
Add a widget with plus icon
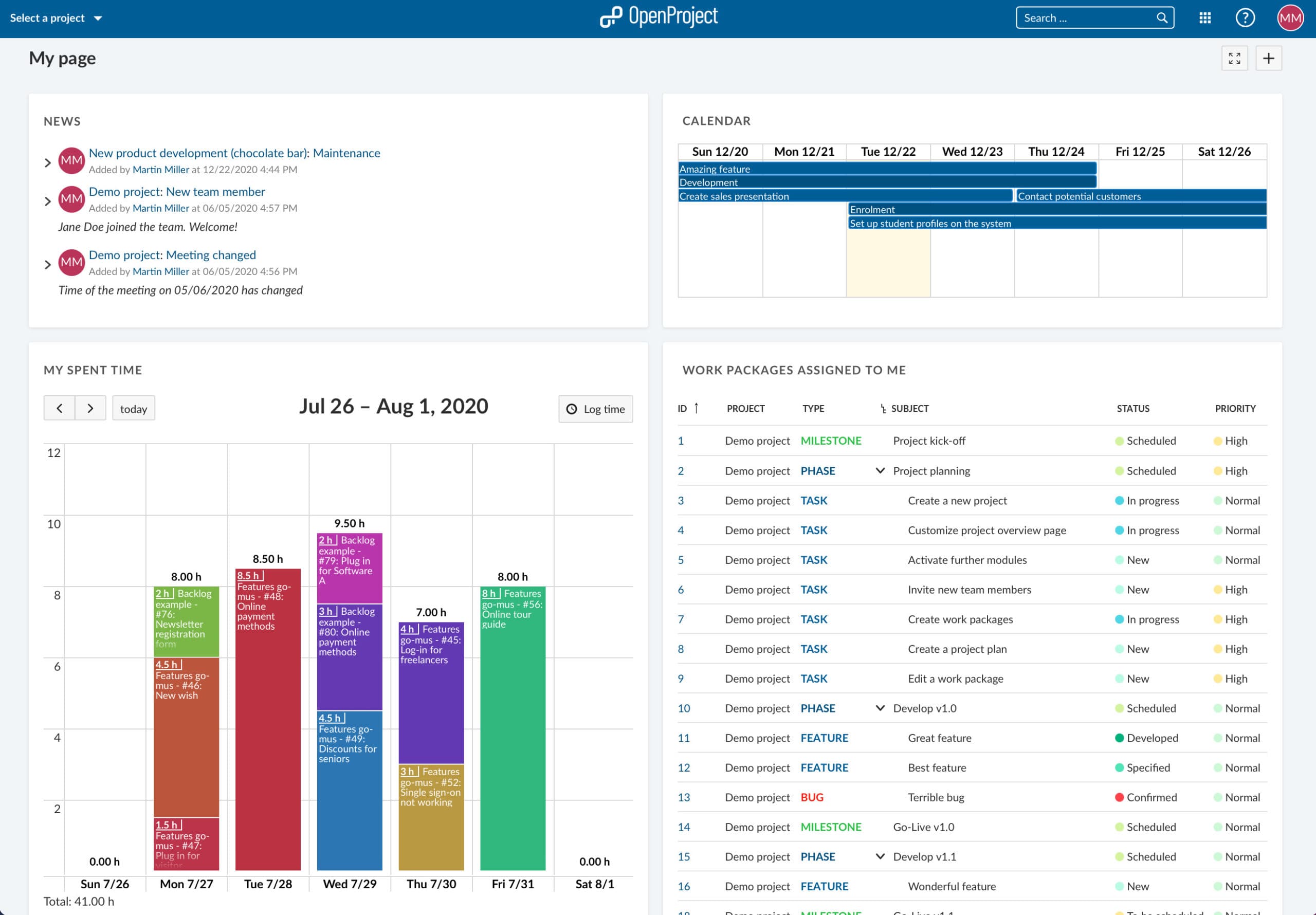[x=1268, y=59]
